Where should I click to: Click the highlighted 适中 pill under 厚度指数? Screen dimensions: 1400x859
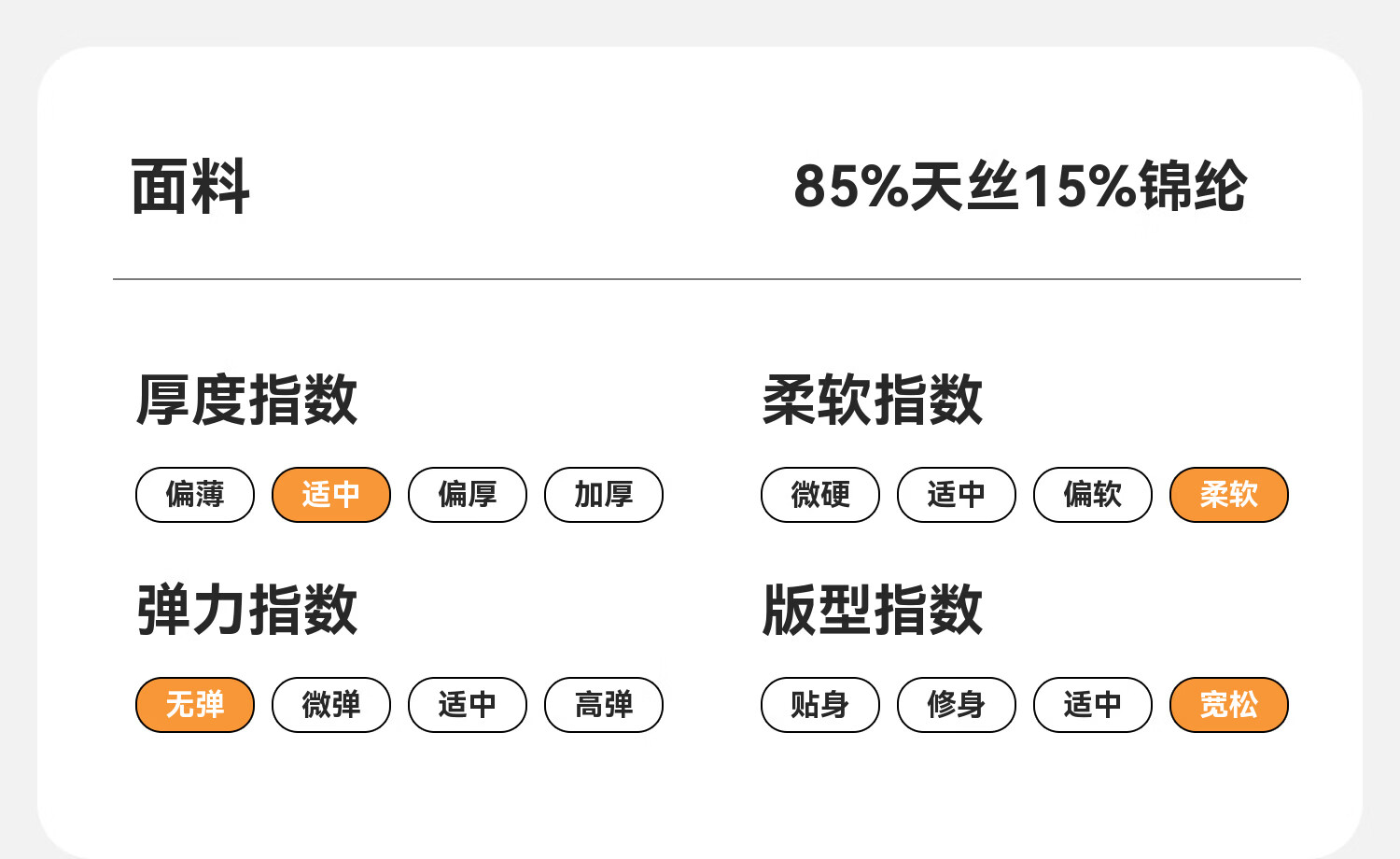pyautogui.click(x=331, y=495)
